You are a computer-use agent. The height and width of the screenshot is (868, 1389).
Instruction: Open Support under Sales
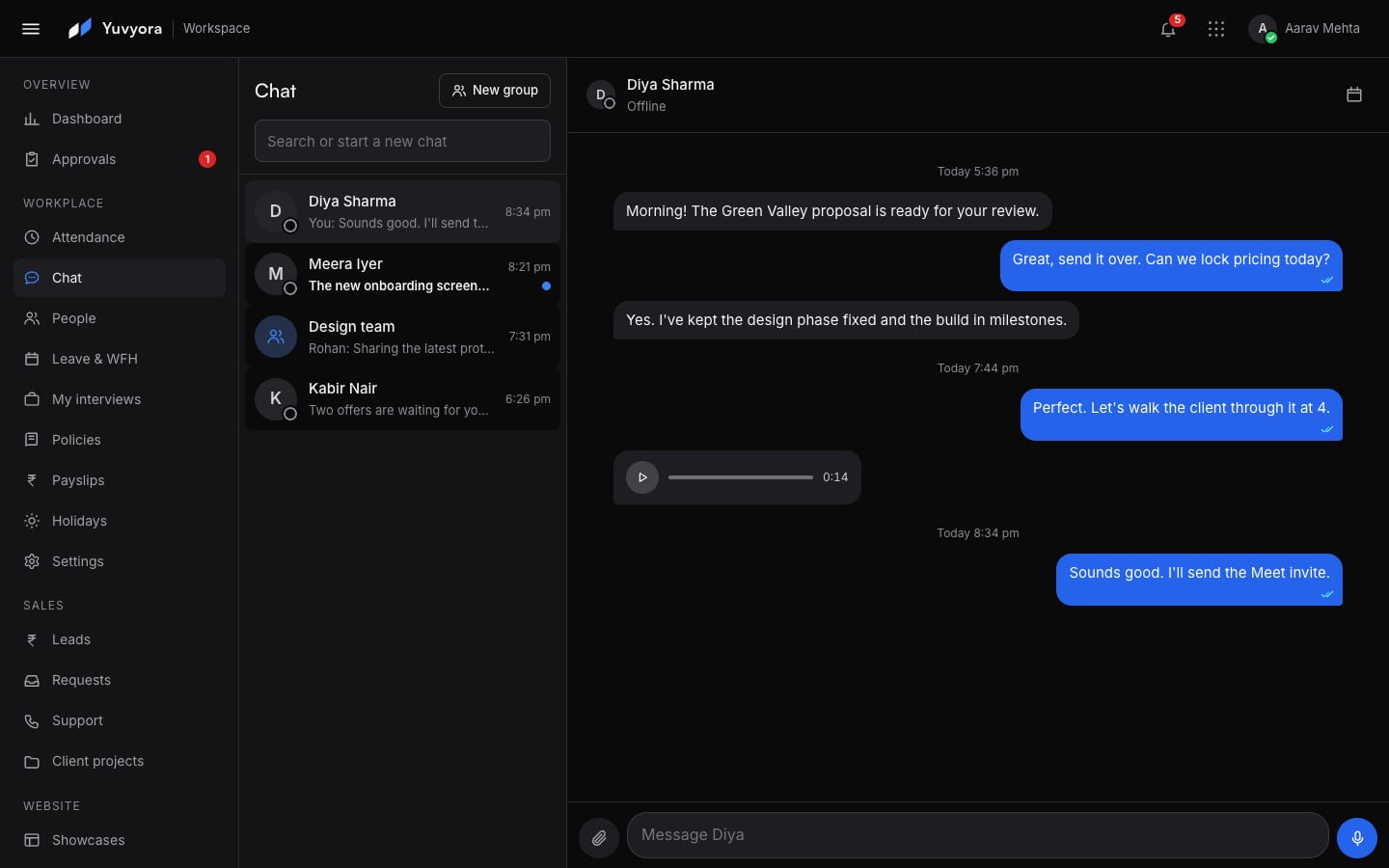click(120, 720)
